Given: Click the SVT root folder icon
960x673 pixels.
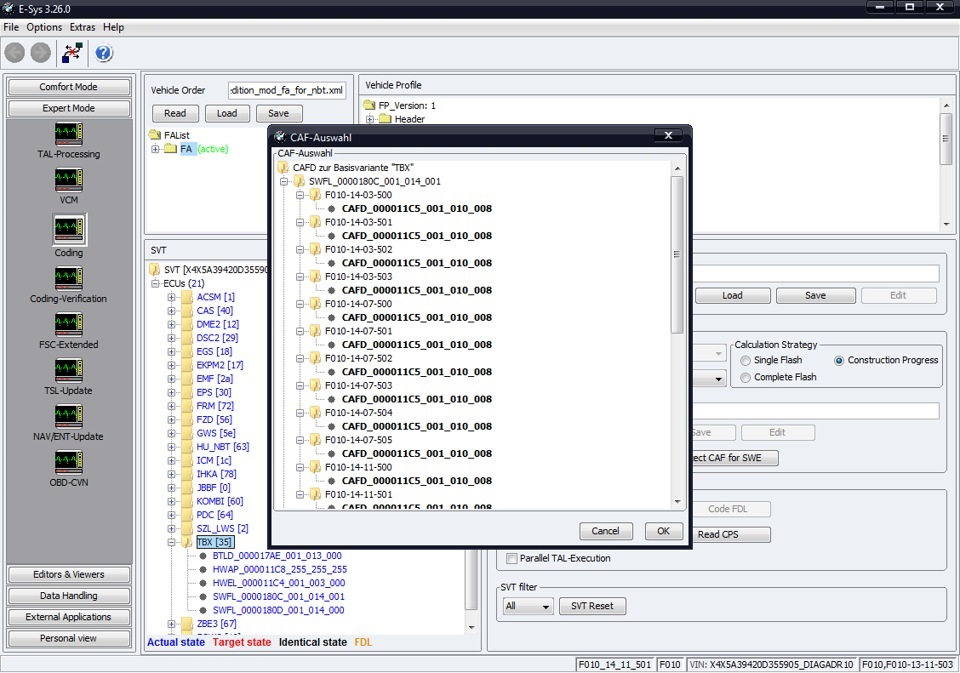Looking at the screenshot, I should (x=155, y=269).
